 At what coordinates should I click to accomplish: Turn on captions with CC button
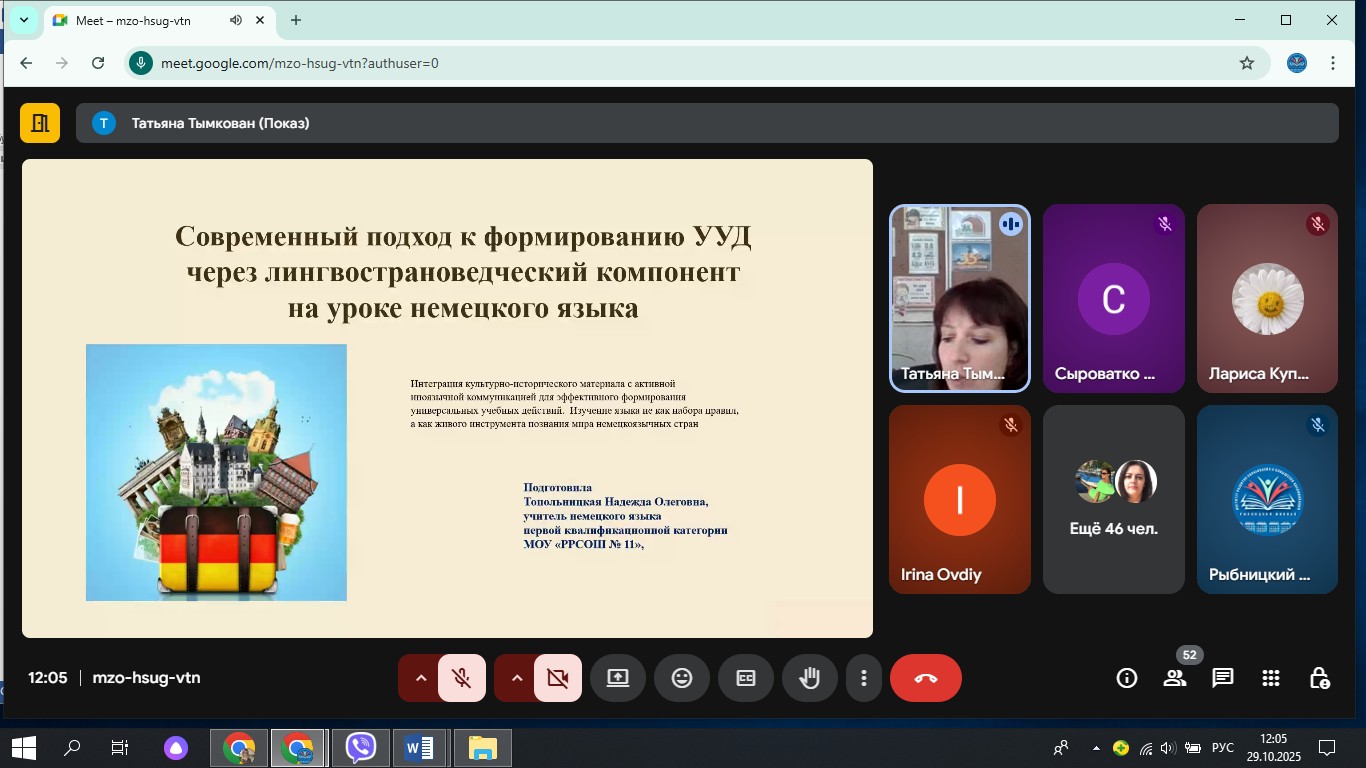[746, 678]
